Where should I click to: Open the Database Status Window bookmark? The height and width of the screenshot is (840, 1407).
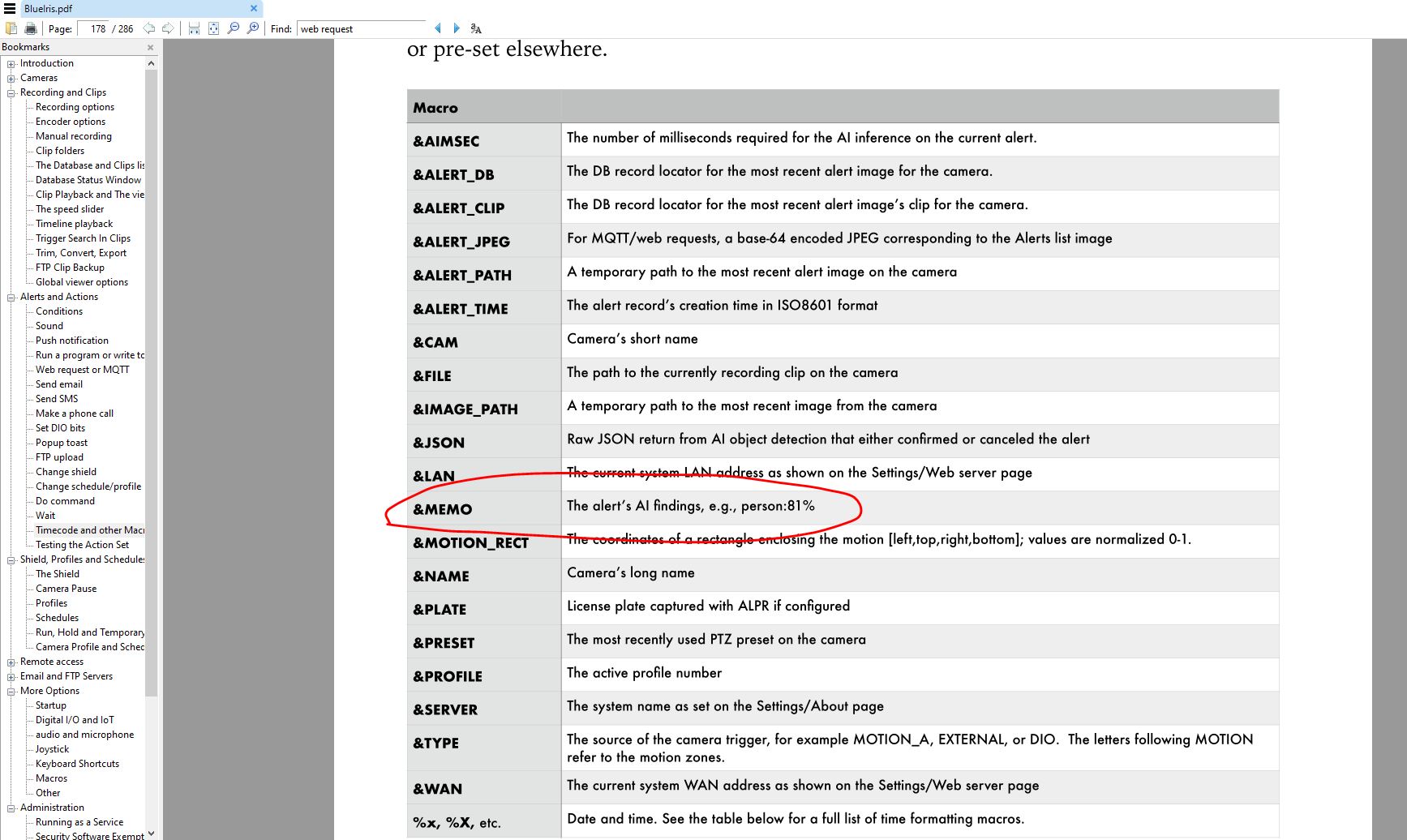[88, 180]
